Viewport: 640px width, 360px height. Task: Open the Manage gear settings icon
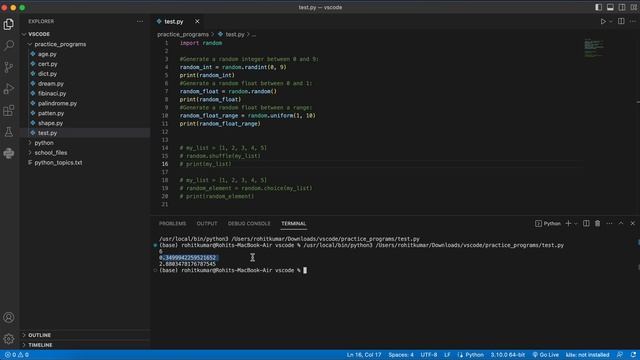(9, 339)
